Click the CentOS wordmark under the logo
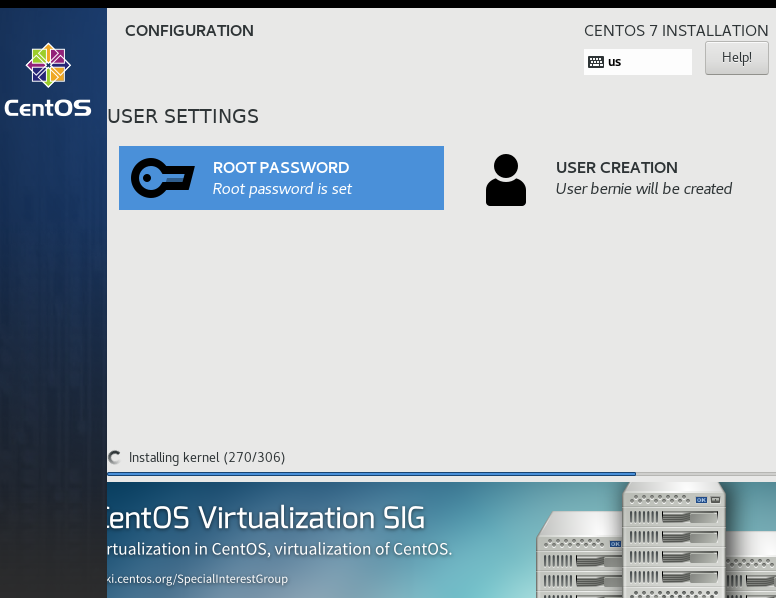 tap(48, 108)
